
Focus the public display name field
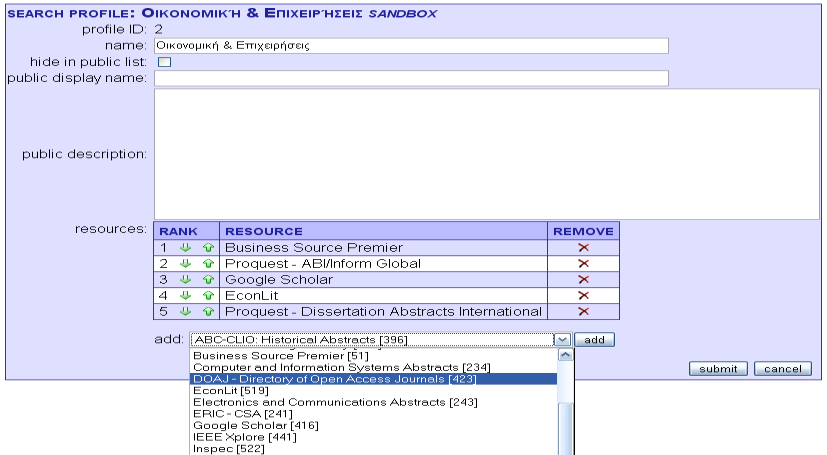(x=411, y=79)
